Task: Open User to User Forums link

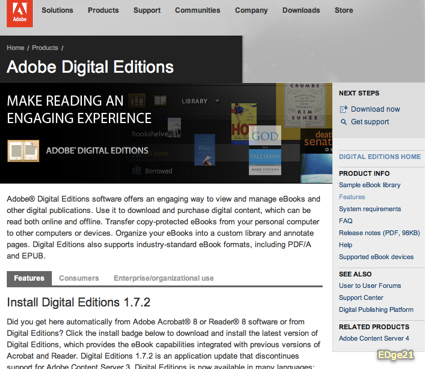Action: click(x=370, y=286)
